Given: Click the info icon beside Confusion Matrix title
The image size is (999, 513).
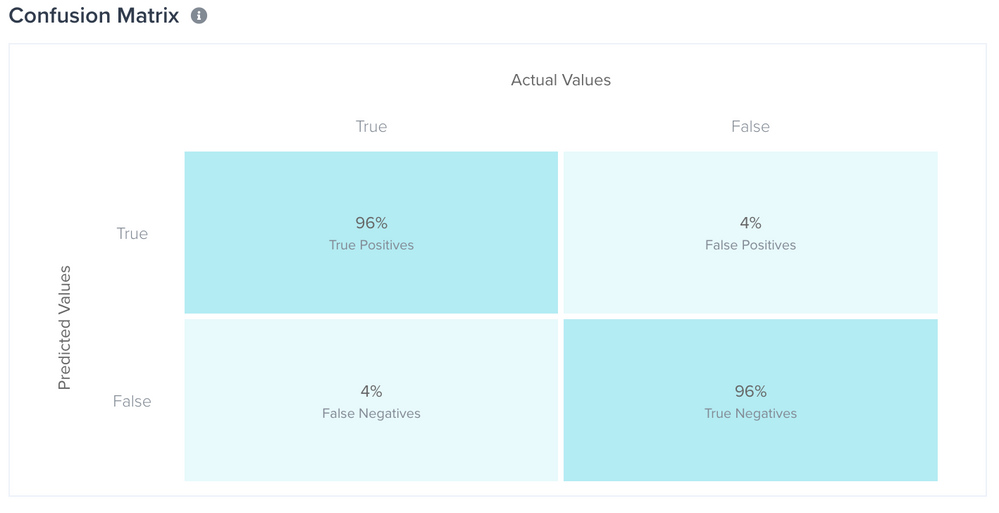Looking at the screenshot, I should [199, 16].
